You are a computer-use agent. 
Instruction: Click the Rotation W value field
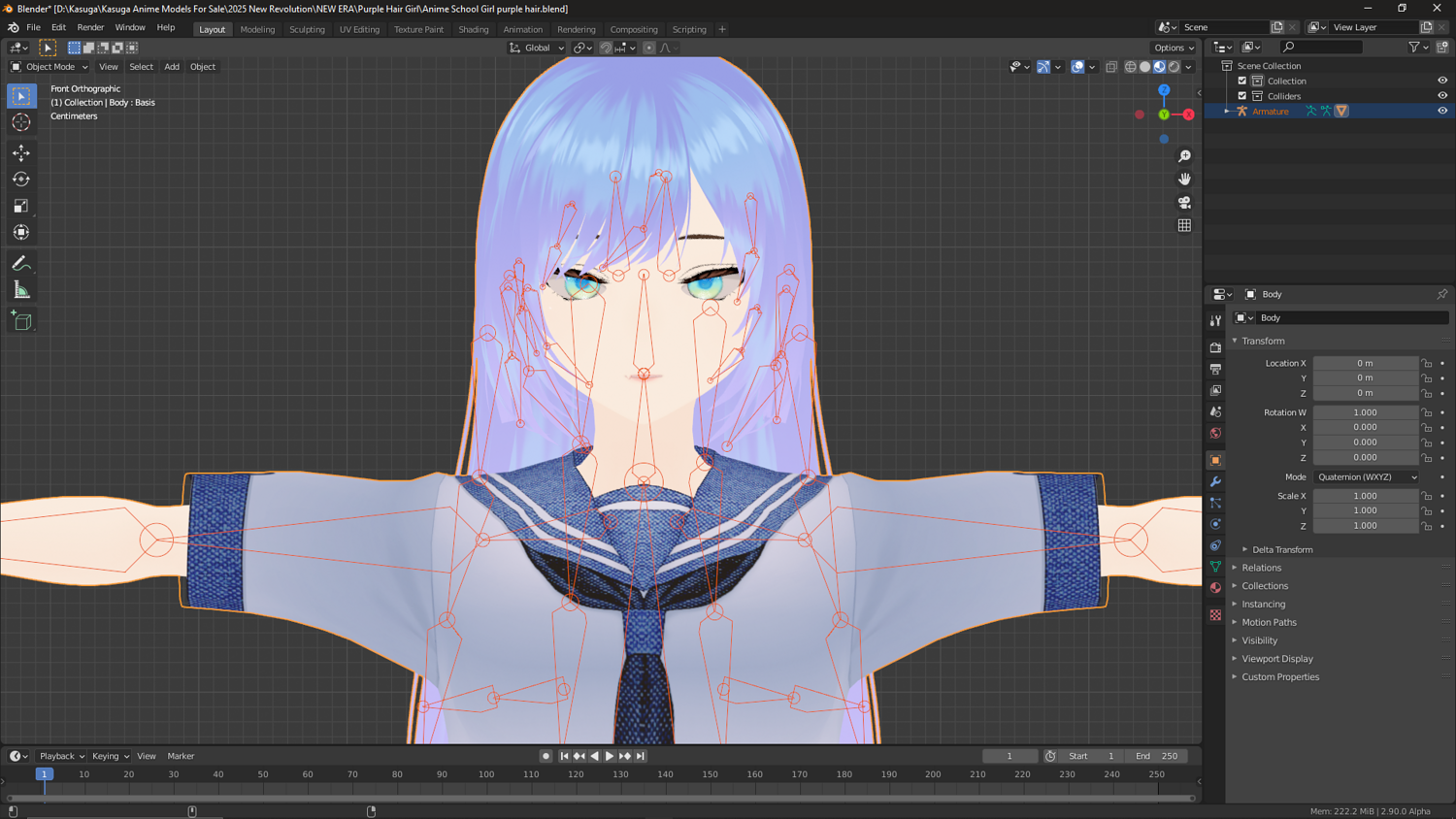(x=1366, y=412)
